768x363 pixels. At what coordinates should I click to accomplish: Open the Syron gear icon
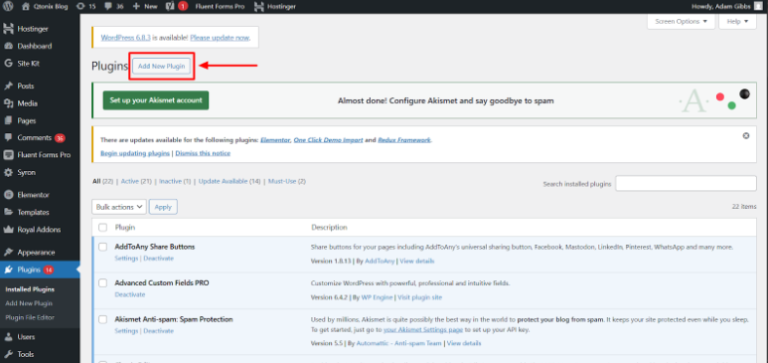pyautogui.click(x=8, y=172)
